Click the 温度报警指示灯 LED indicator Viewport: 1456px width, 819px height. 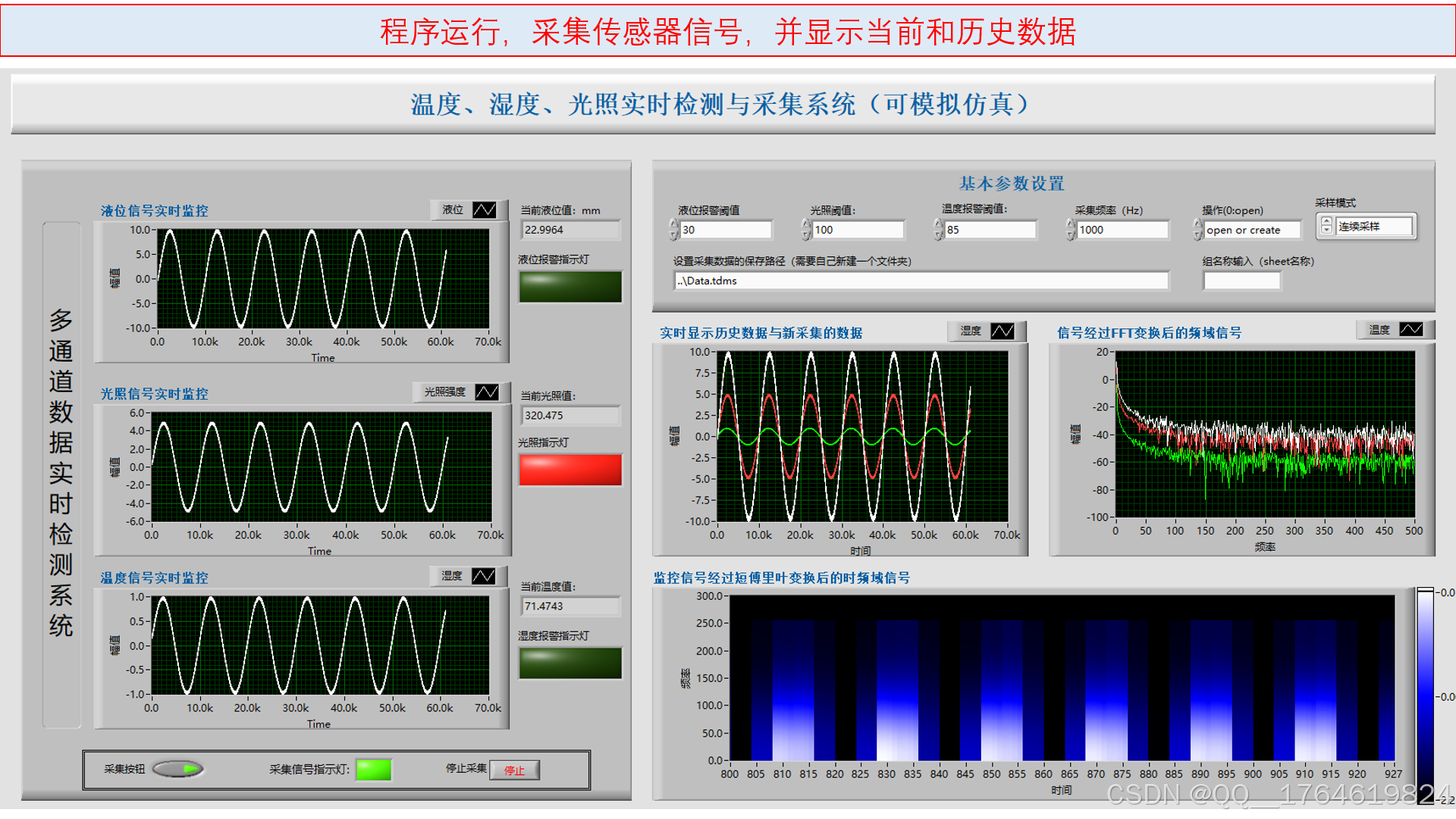pyautogui.click(x=570, y=663)
